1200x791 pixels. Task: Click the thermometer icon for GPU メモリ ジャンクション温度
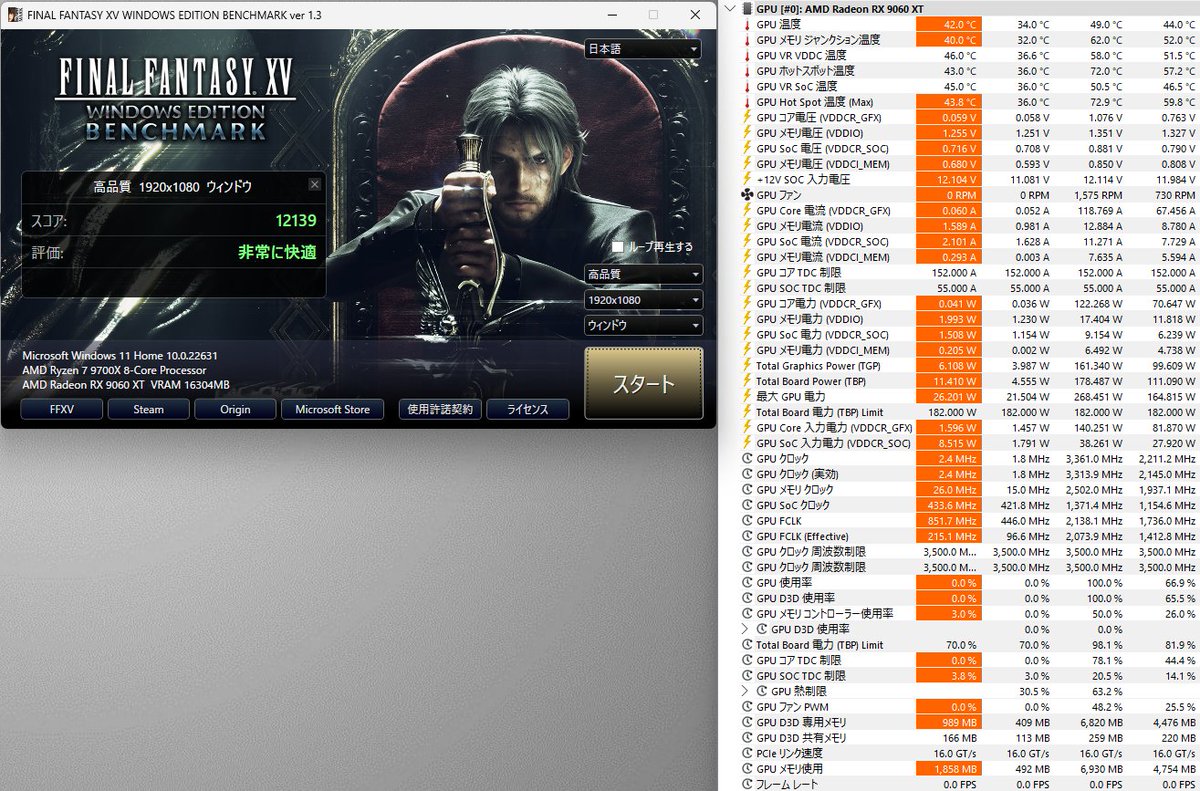pos(746,40)
